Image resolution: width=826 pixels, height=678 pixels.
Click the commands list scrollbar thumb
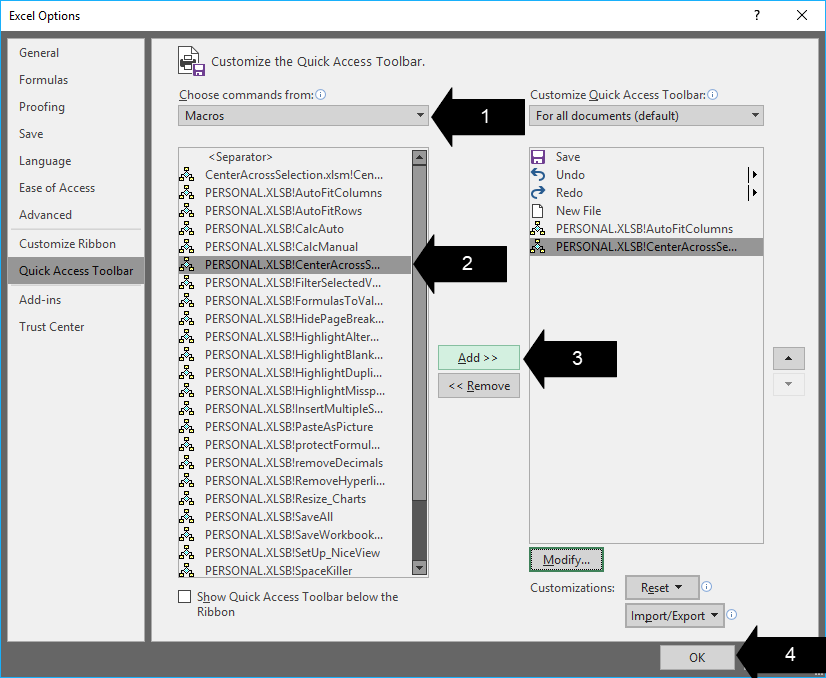419,333
